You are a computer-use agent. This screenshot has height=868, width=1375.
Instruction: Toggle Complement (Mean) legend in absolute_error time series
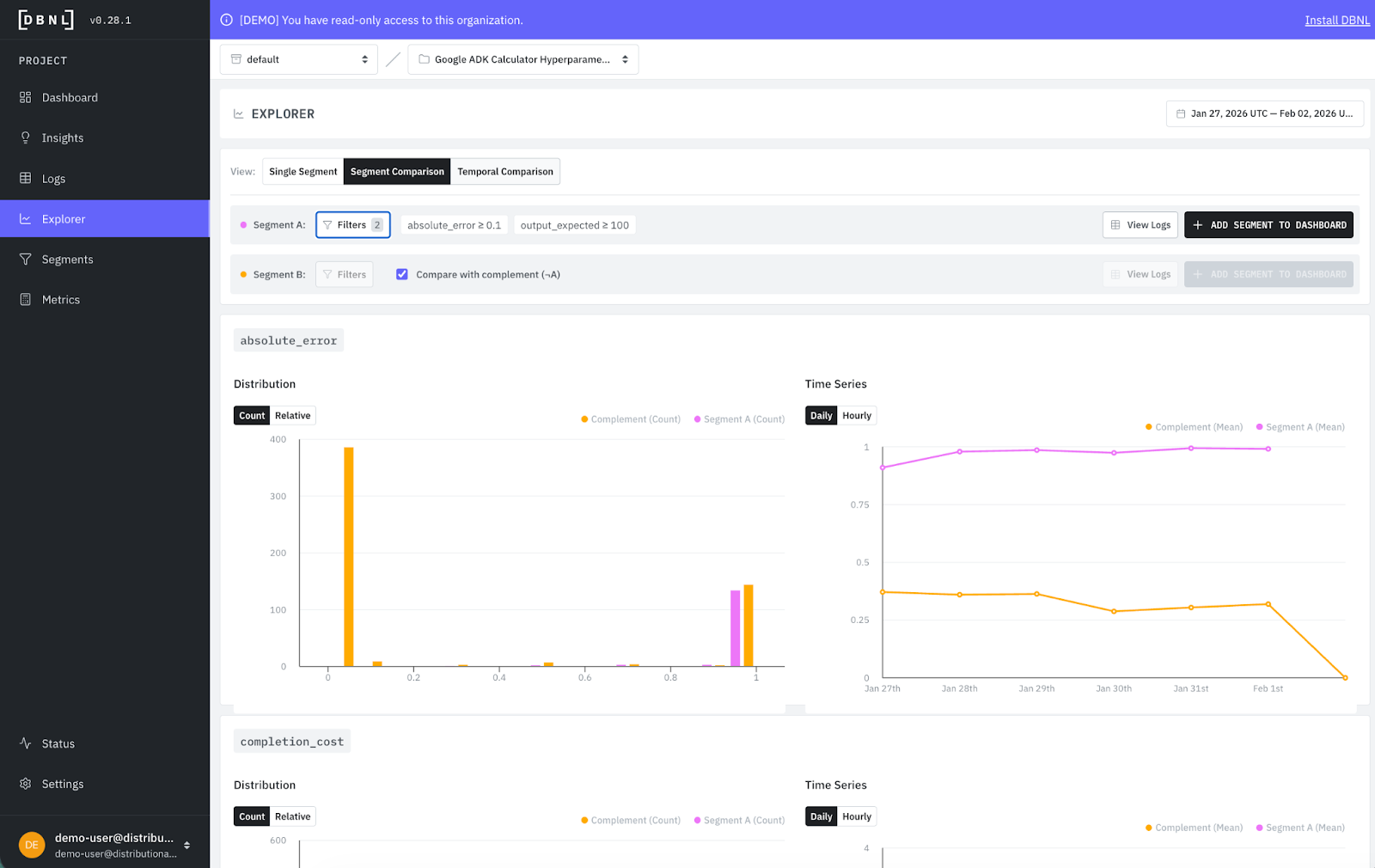pyautogui.click(x=1194, y=427)
